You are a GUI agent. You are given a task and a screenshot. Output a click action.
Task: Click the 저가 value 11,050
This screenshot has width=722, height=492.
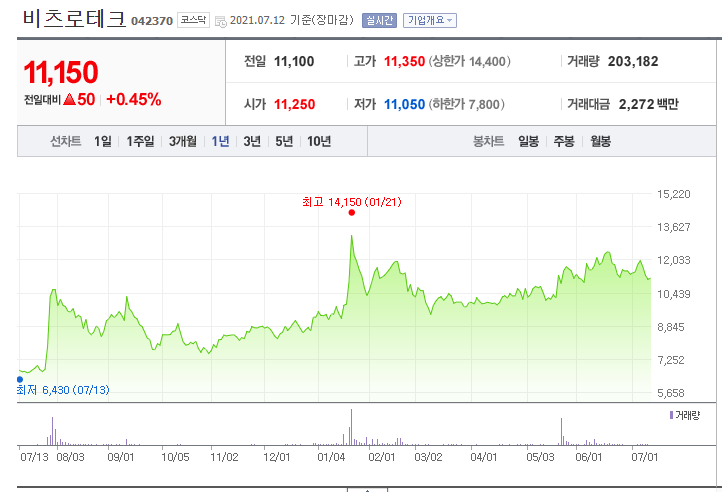point(404,105)
